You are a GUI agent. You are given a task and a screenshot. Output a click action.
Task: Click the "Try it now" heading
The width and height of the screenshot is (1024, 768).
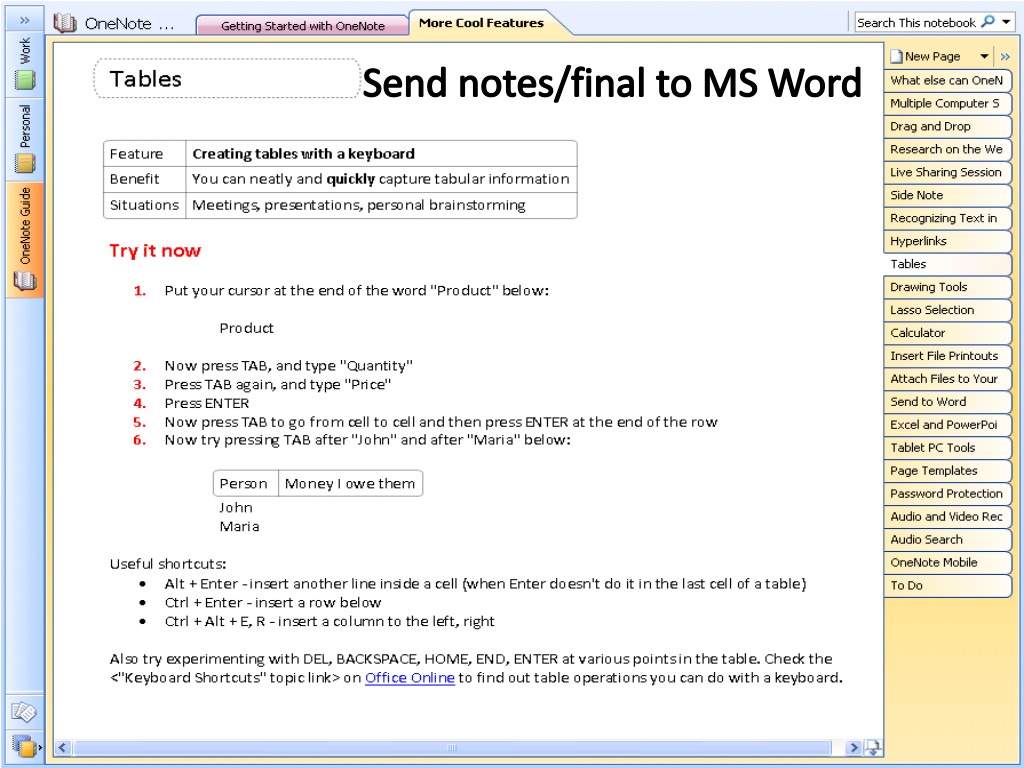[155, 251]
